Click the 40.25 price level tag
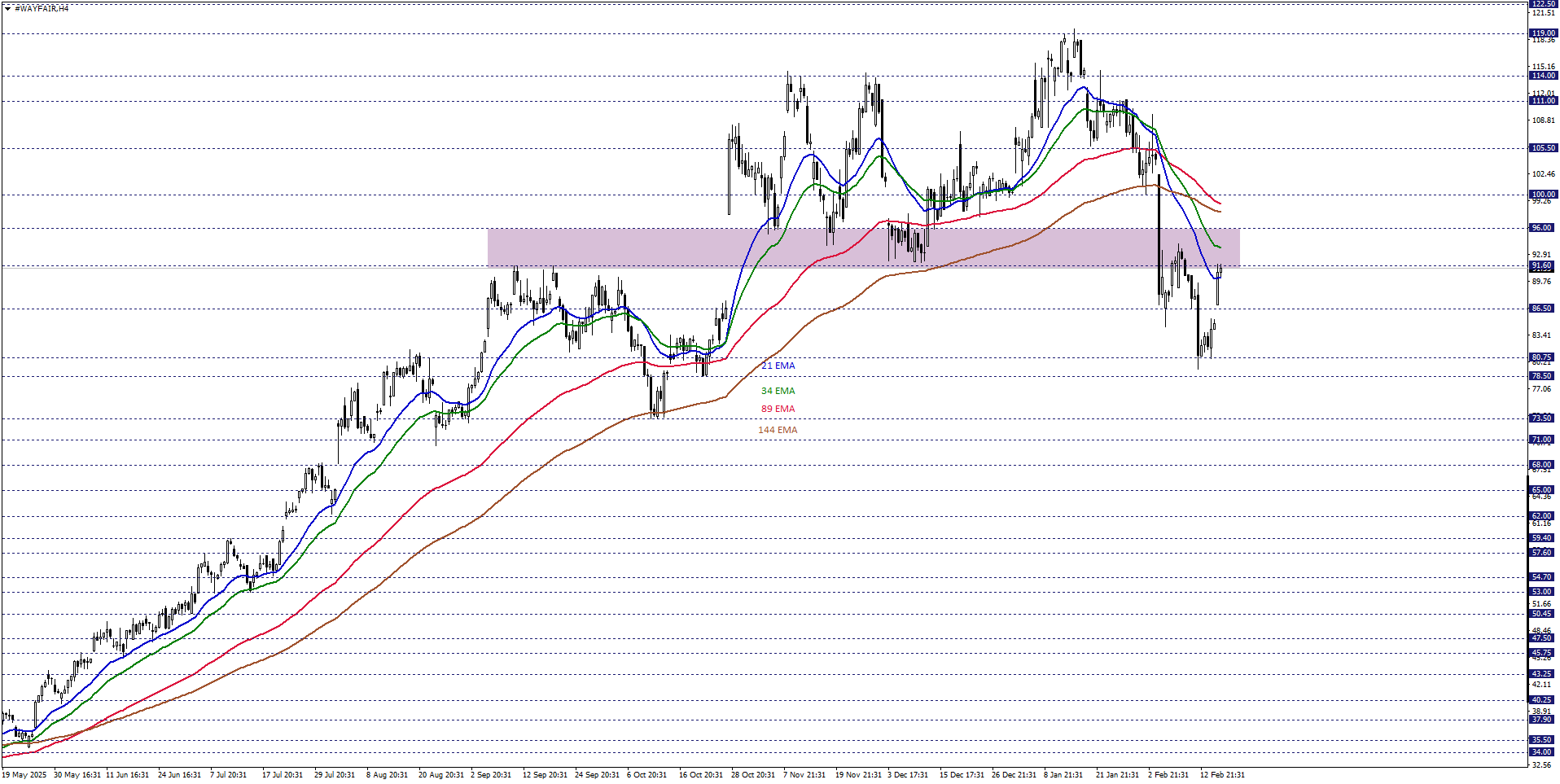This screenshot has height=784, width=1560. tap(1543, 700)
